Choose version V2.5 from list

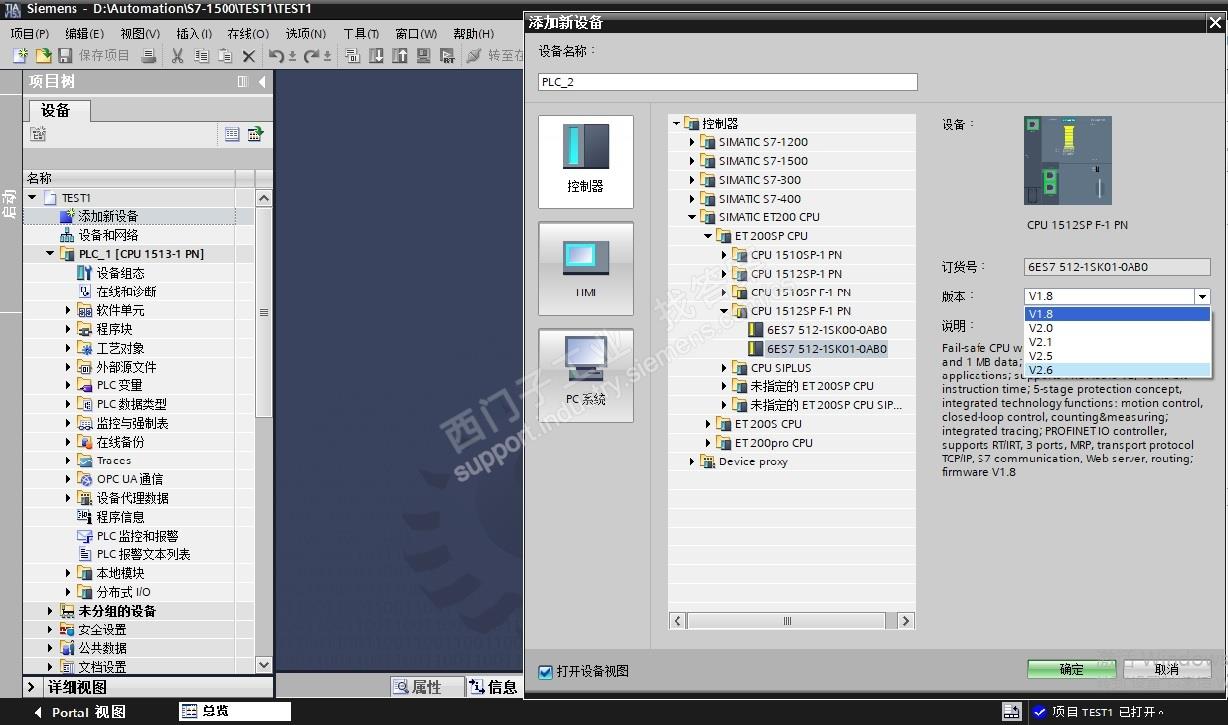pyautogui.click(x=1118, y=356)
